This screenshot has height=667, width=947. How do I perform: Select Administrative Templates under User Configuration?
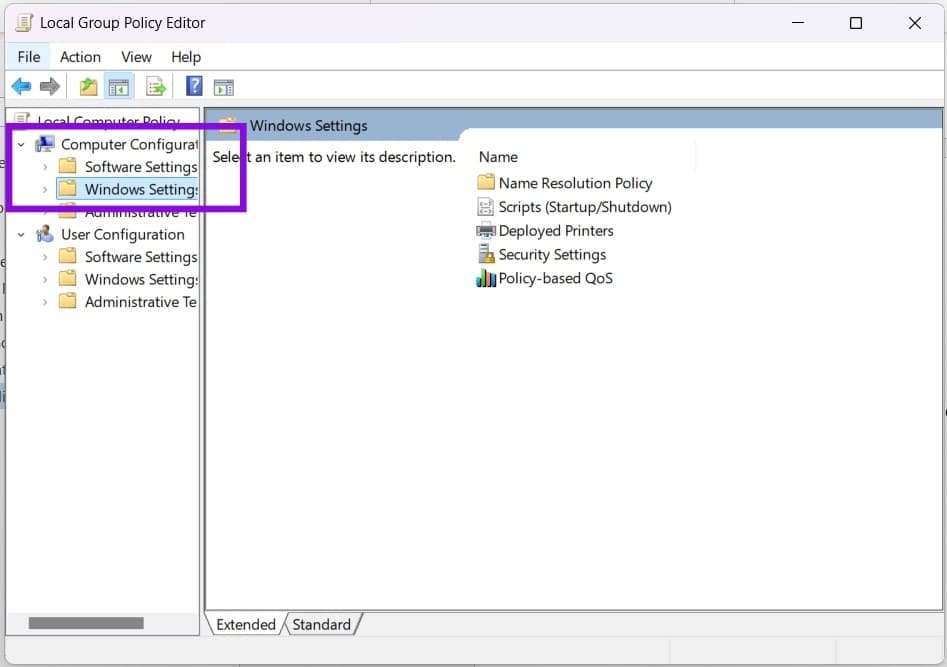141,301
